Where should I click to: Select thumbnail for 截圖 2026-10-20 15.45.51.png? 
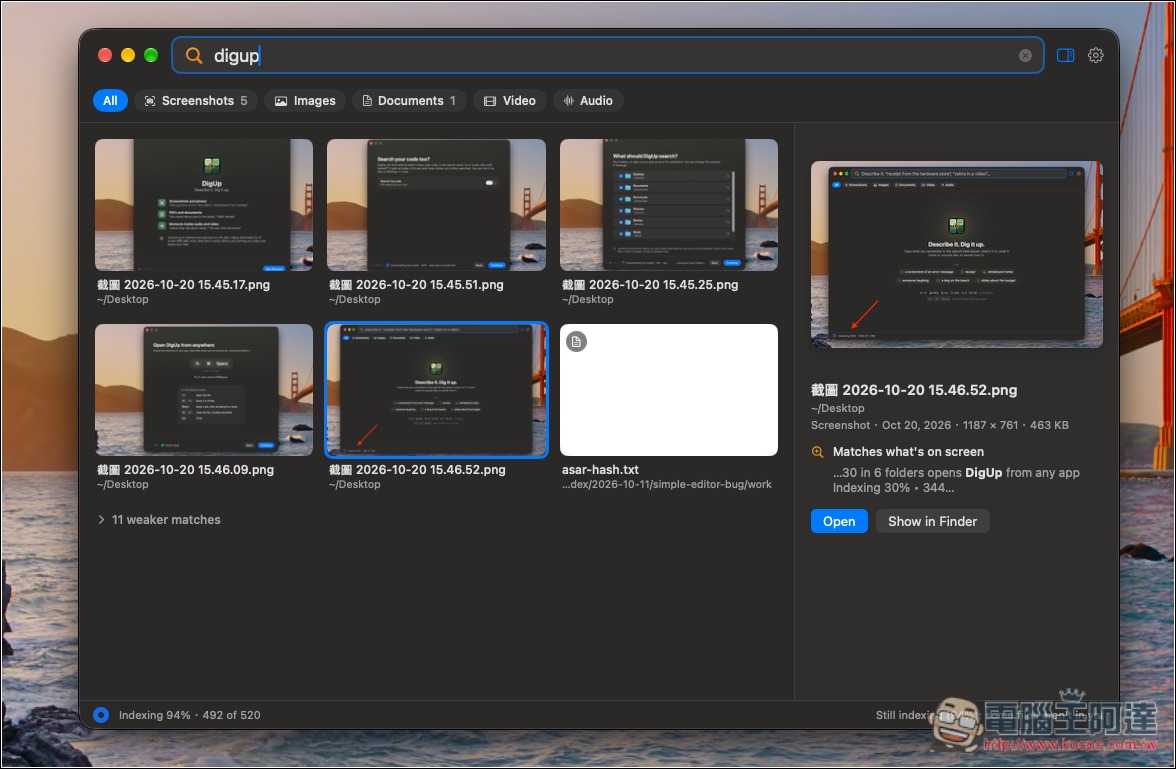pyautogui.click(x=436, y=205)
